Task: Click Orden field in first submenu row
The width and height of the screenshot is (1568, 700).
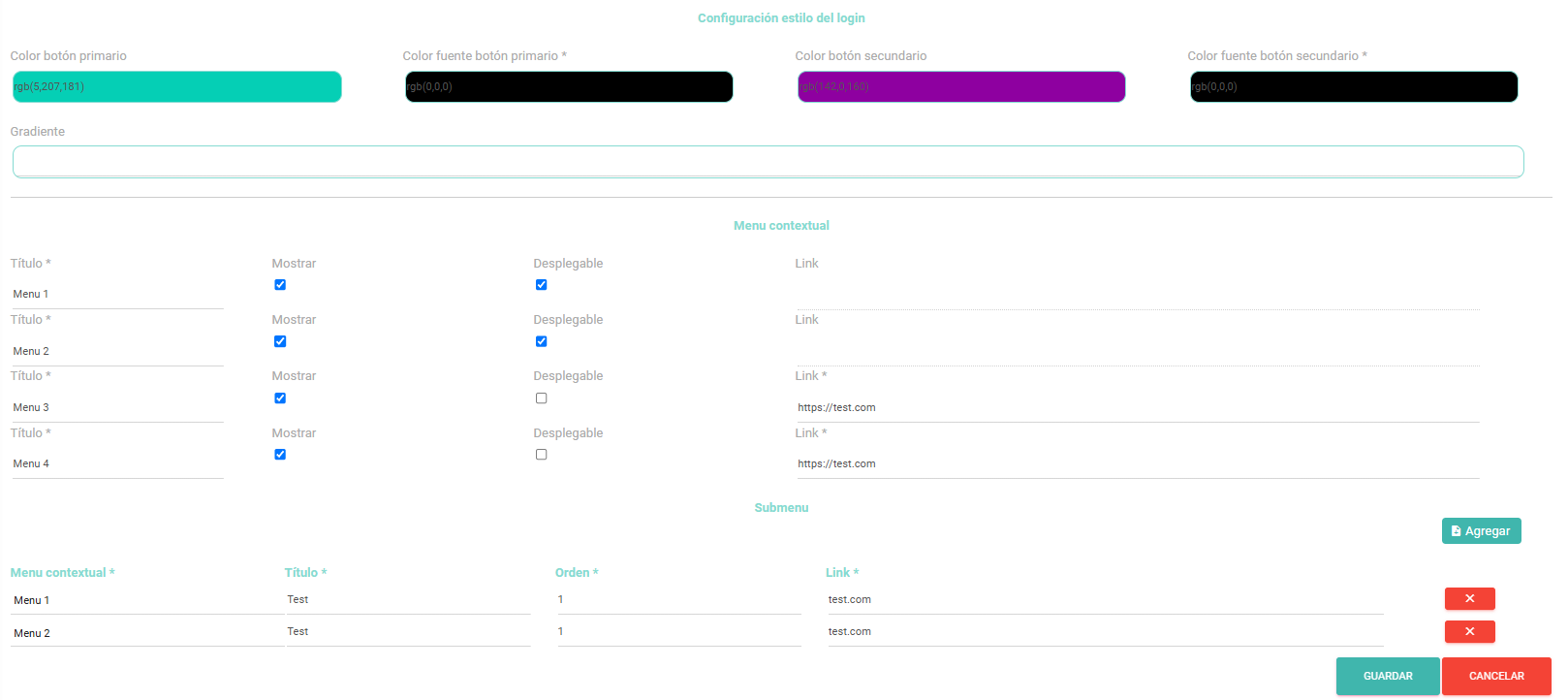Action: coord(678,600)
